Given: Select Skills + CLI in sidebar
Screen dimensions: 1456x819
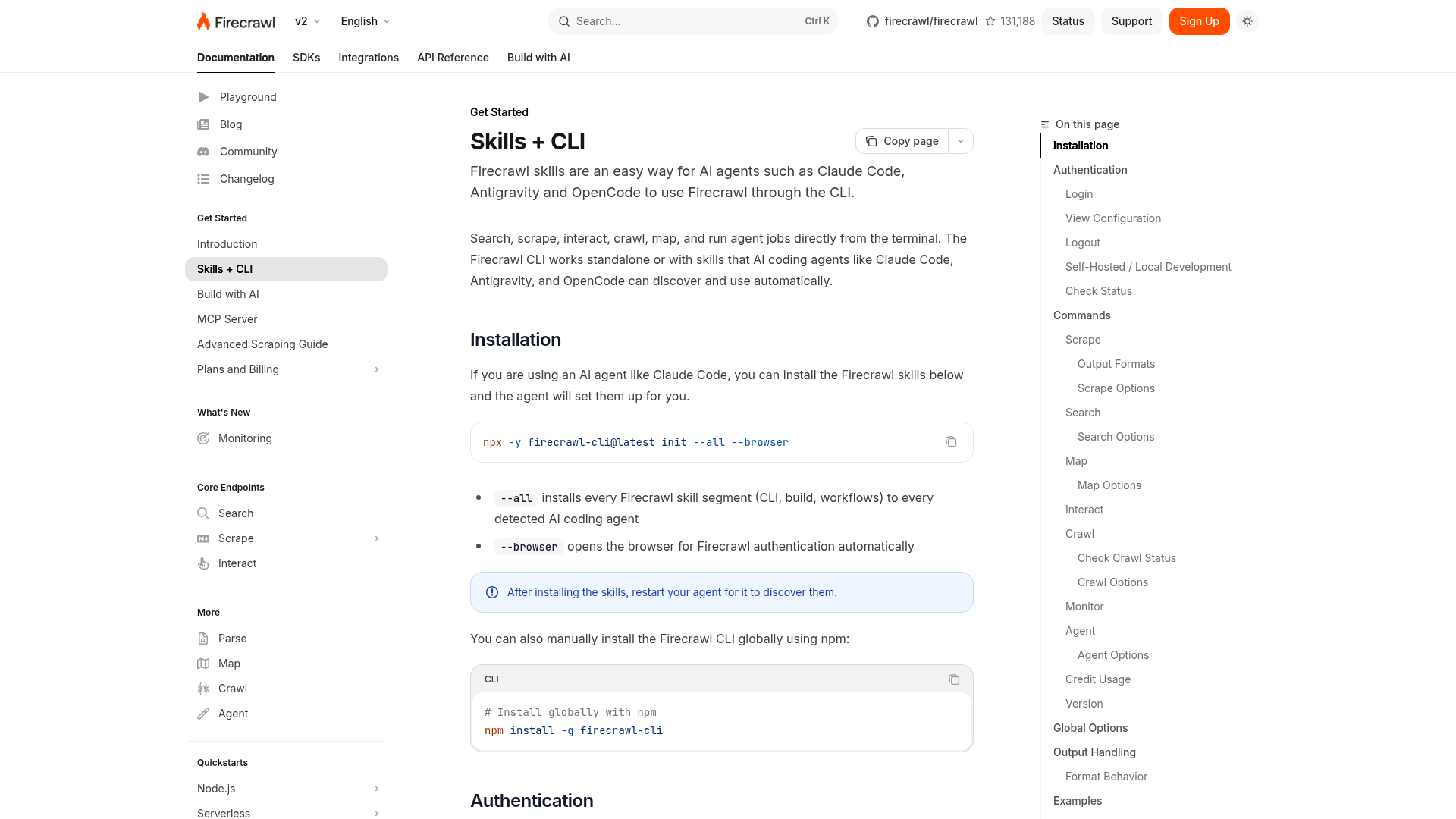Looking at the screenshot, I should pyautogui.click(x=286, y=269).
